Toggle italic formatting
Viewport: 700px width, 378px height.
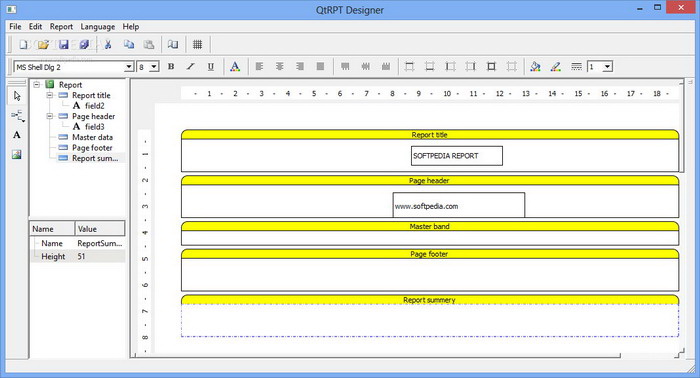click(x=191, y=66)
